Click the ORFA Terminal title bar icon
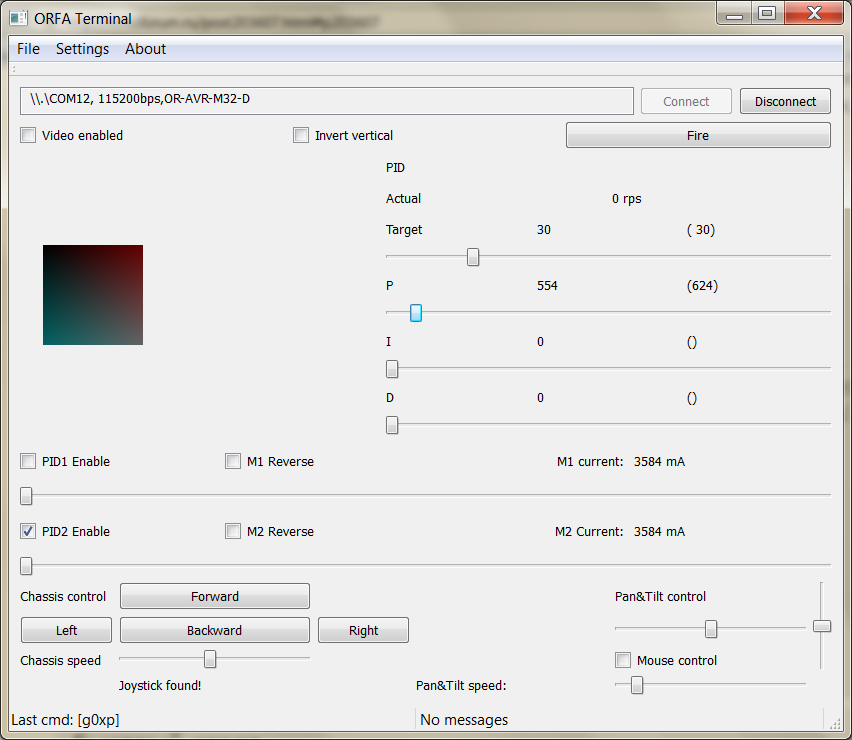The image size is (852, 740). (x=18, y=18)
